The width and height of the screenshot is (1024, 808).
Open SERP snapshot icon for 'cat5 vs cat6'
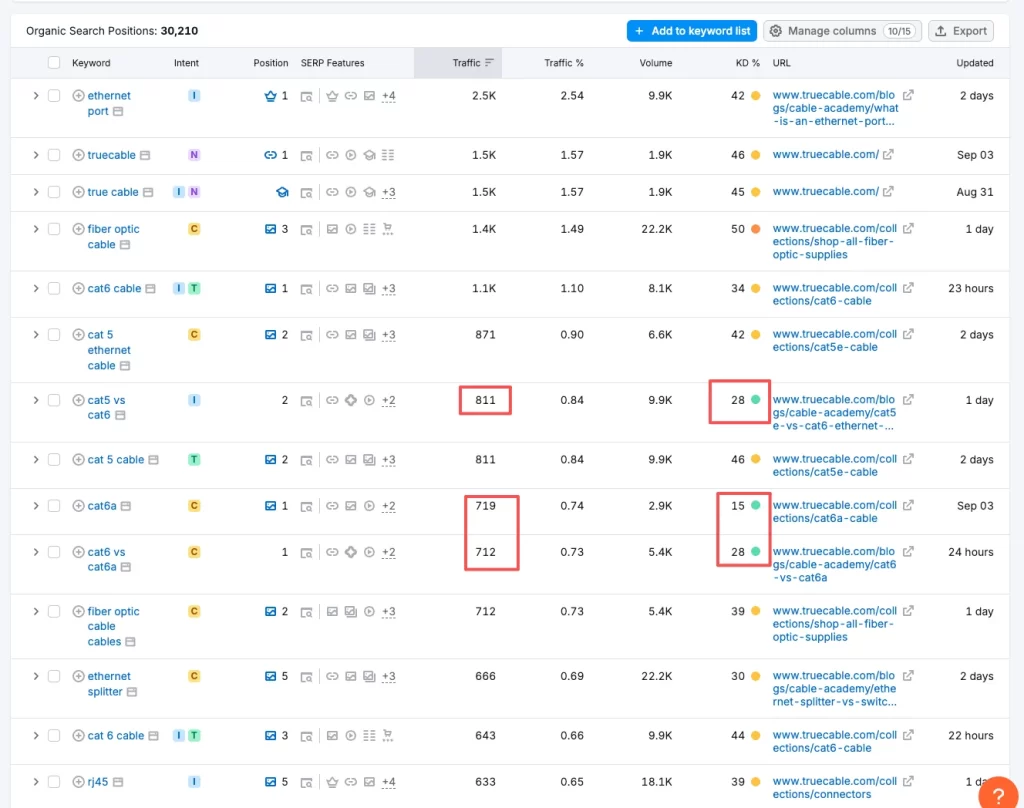click(306, 400)
